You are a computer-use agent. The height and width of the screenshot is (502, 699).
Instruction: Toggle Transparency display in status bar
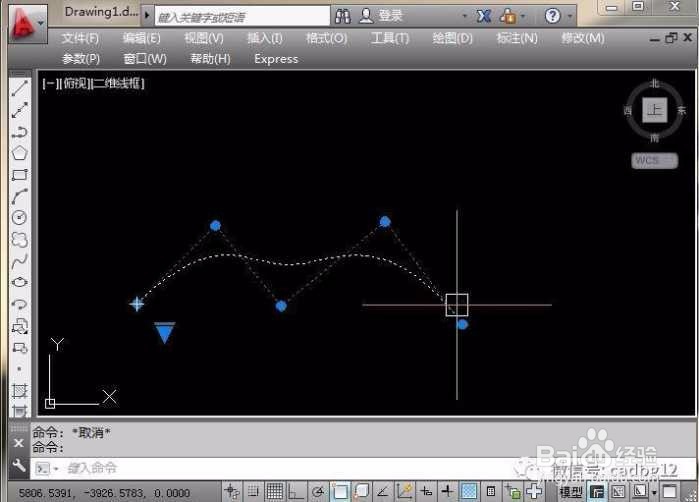click(x=469, y=492)
